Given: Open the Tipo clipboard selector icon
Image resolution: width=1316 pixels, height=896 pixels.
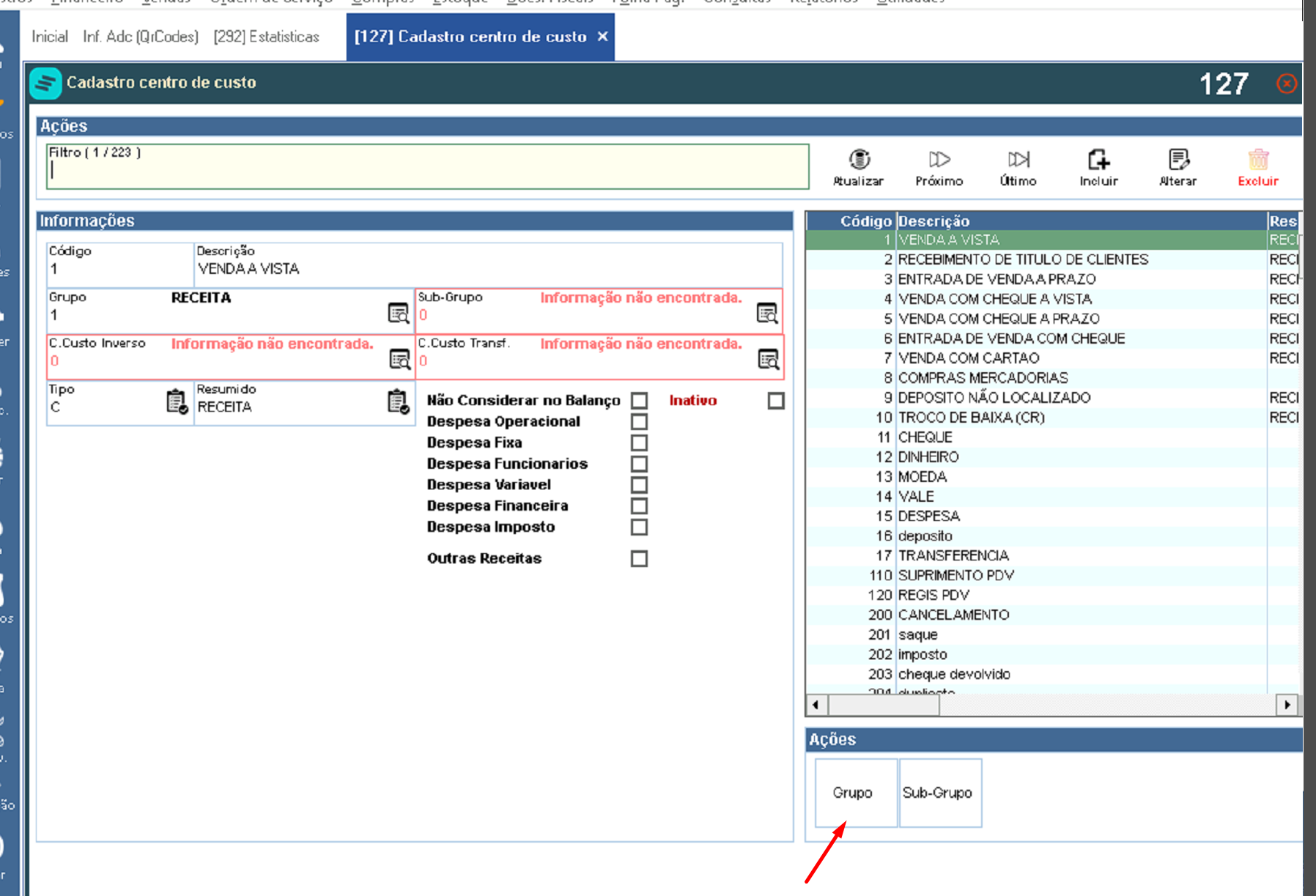Looking at the screenshot, I should coord(177,401).
